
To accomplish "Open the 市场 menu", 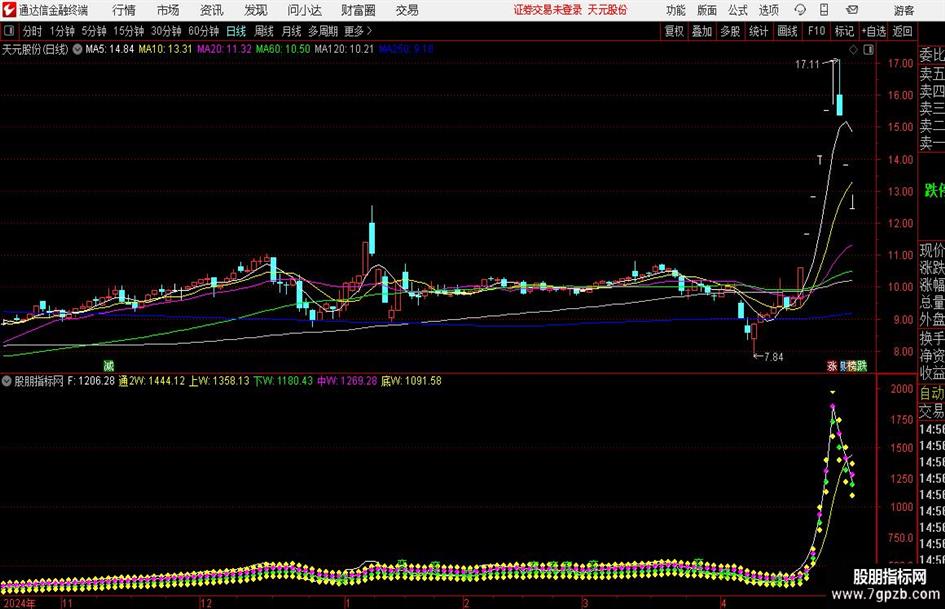I will [x=168, y=10].
